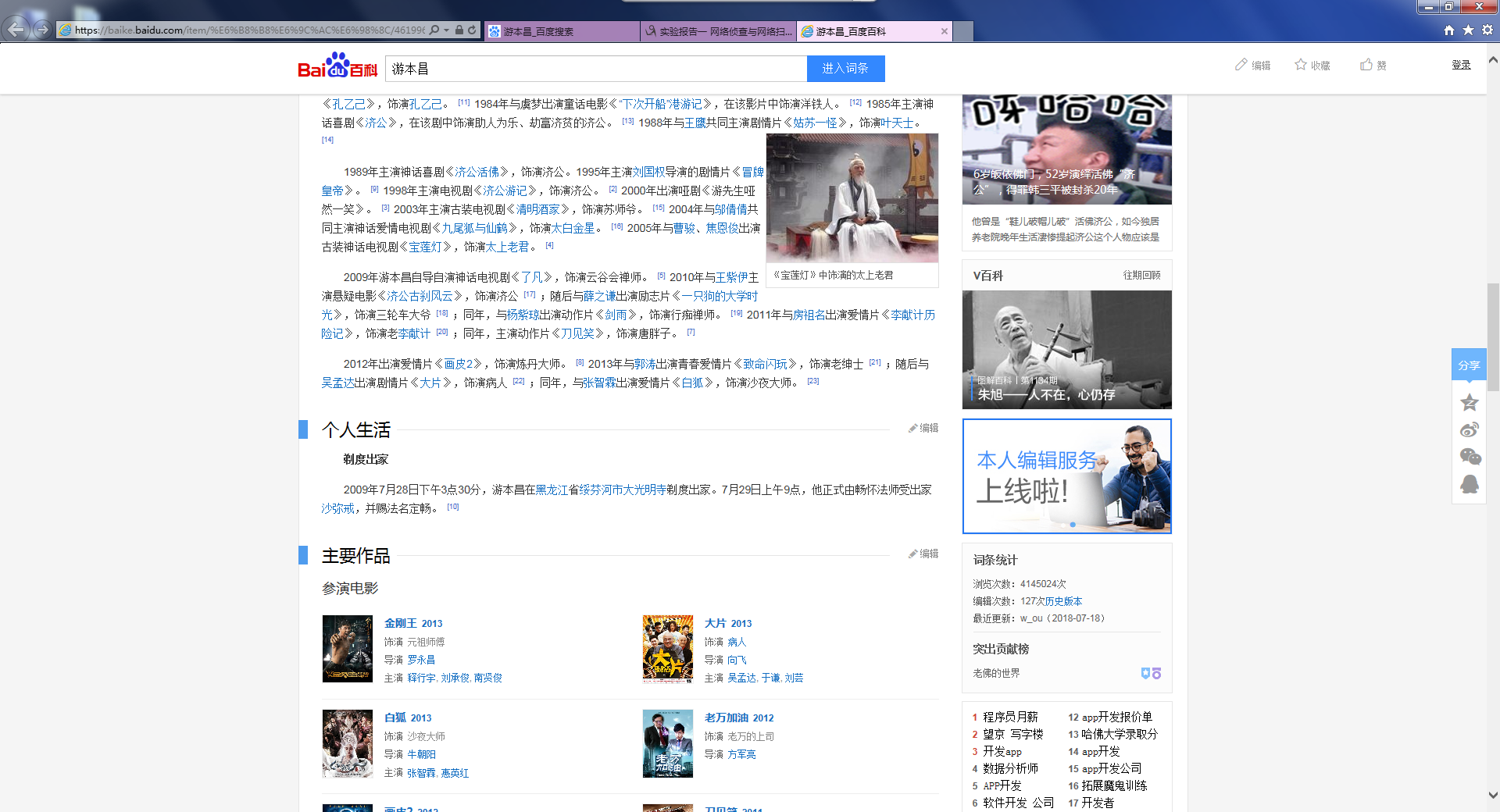Open 大片 movie poster thumbnail
Image resolution: width=1500 pixels, height=812 pixels.
pos(668,649)
